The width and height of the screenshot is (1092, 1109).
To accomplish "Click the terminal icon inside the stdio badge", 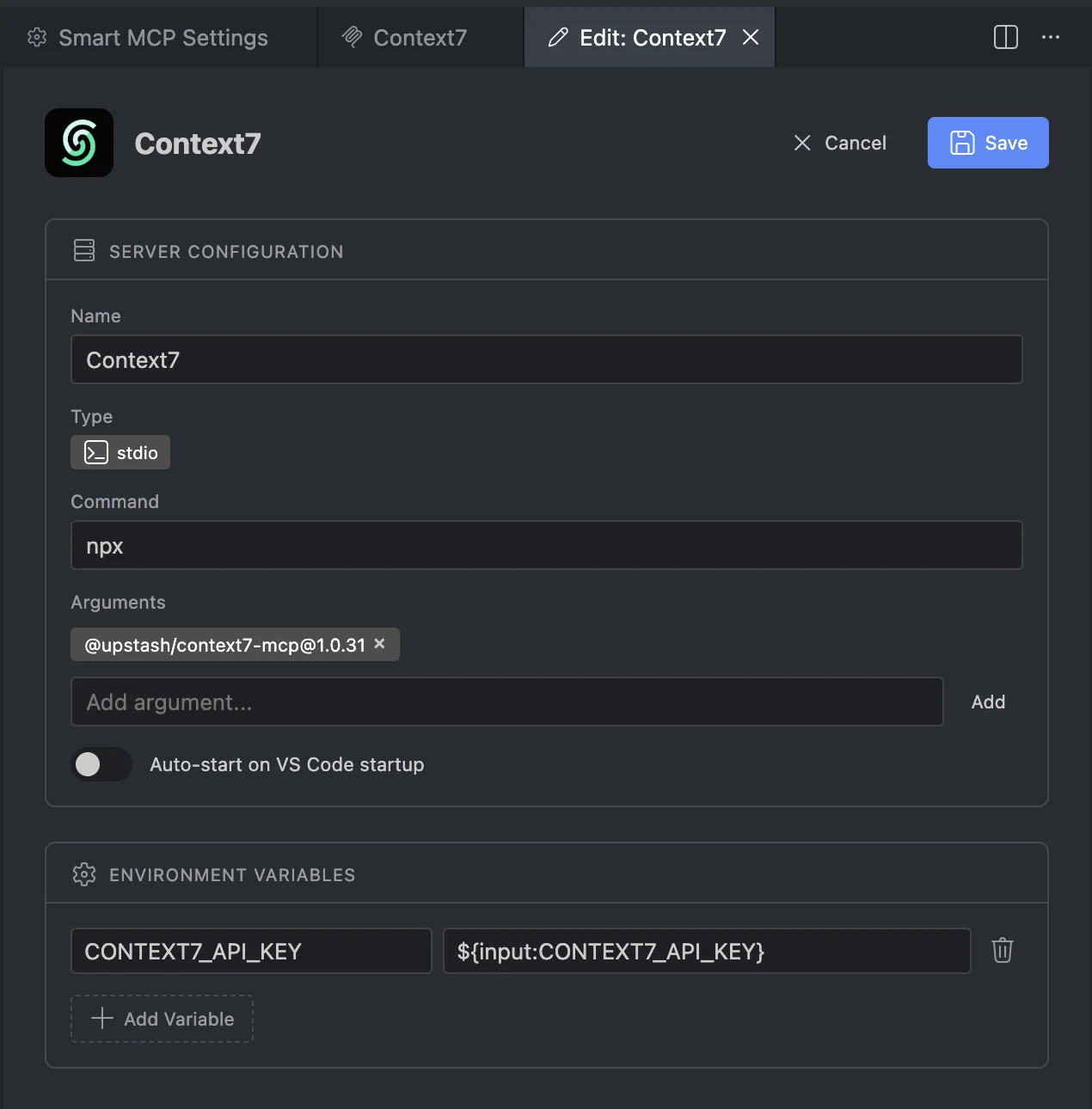I will tap(96, 451).
